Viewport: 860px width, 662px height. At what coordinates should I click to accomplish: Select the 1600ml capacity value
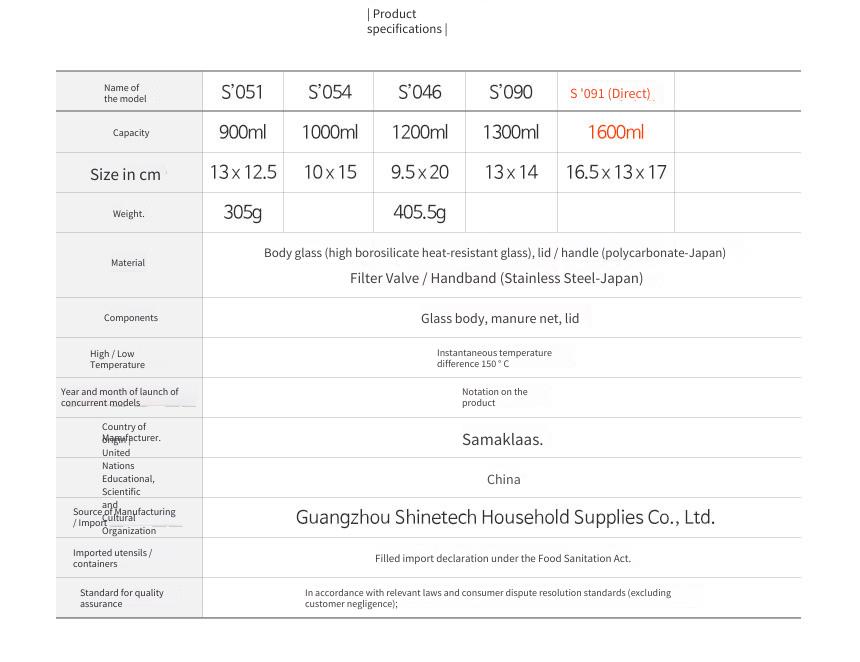click(615, 132)
